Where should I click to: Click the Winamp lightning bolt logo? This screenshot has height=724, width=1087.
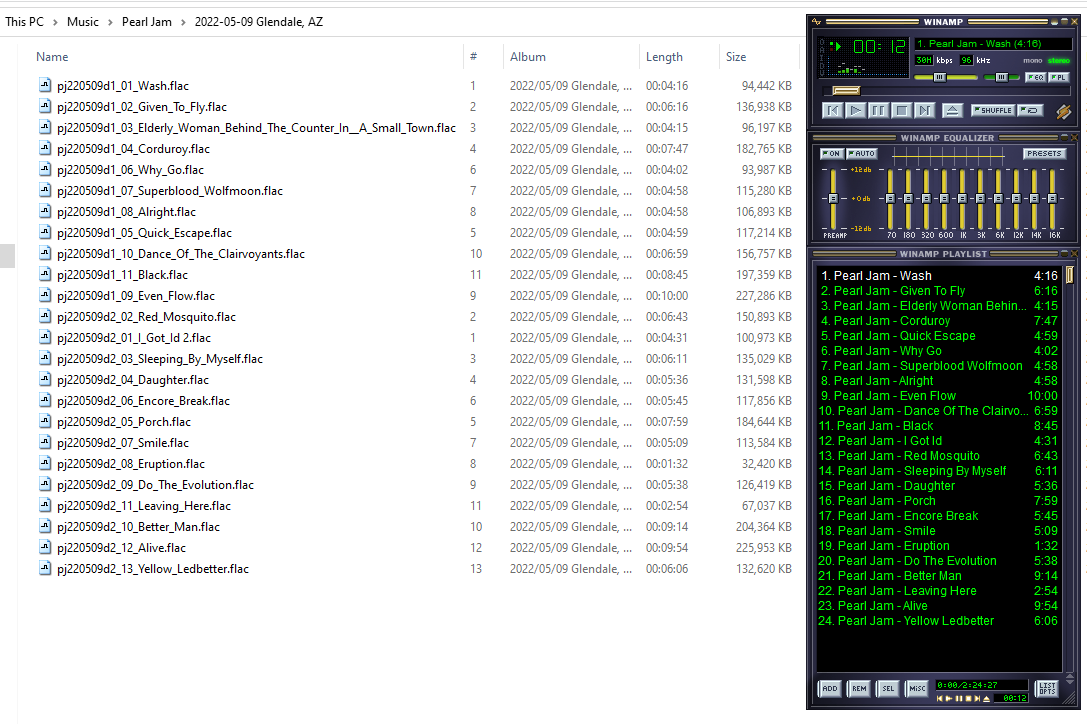click(1064, 112)
